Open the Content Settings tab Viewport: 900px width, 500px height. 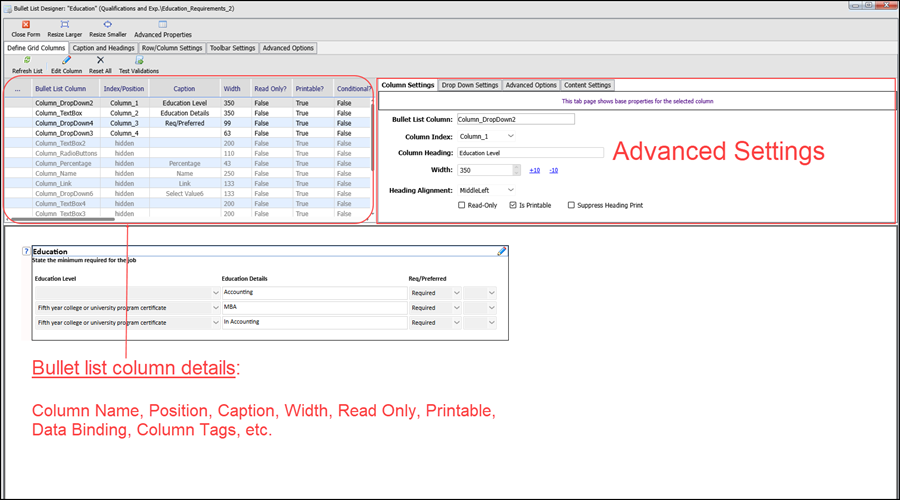coord(587,85)
